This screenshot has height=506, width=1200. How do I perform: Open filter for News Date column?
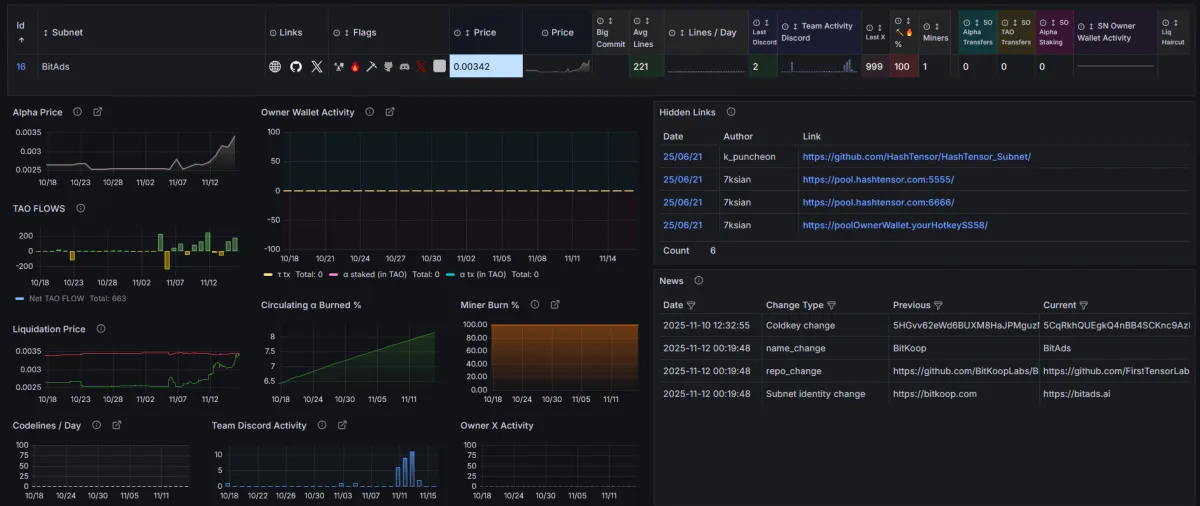[x=691, y=305]
